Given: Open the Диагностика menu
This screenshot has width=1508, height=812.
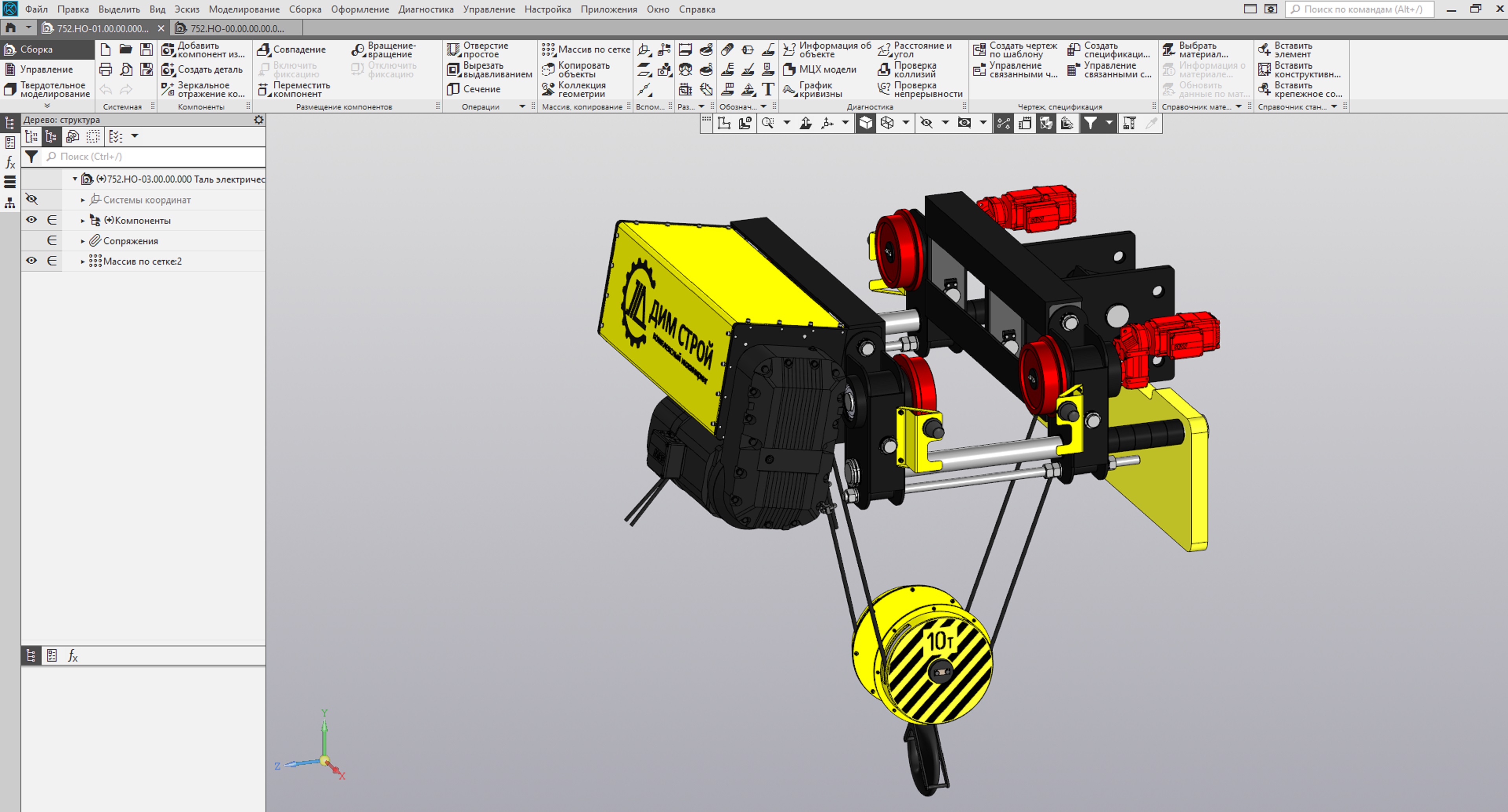Looking at the screenshot, I should pyautogui.click(x=426, y=9).
